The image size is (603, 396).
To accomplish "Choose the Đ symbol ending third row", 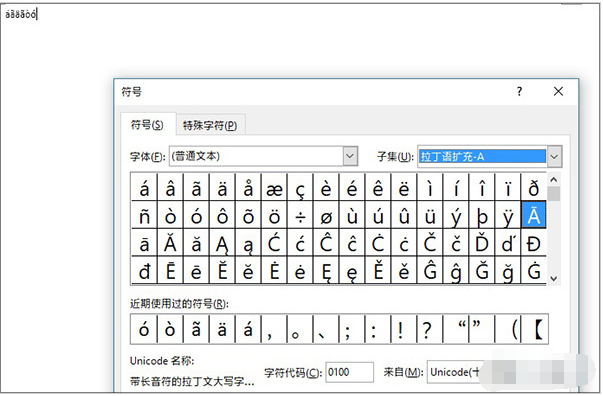I will (533, 243).
